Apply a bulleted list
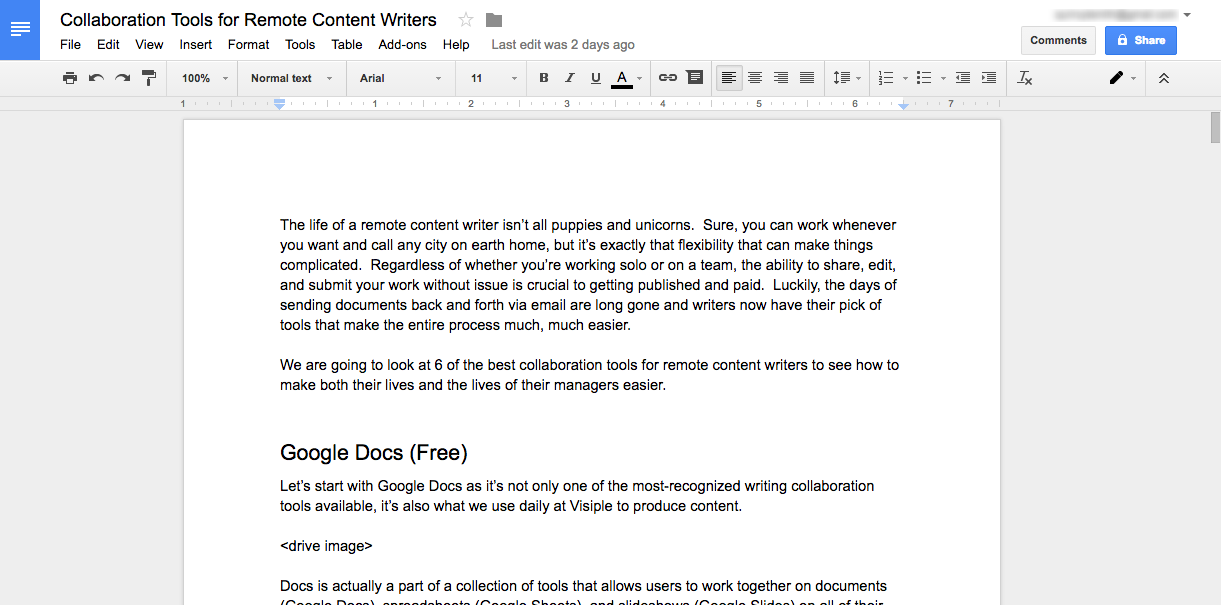 924,78
